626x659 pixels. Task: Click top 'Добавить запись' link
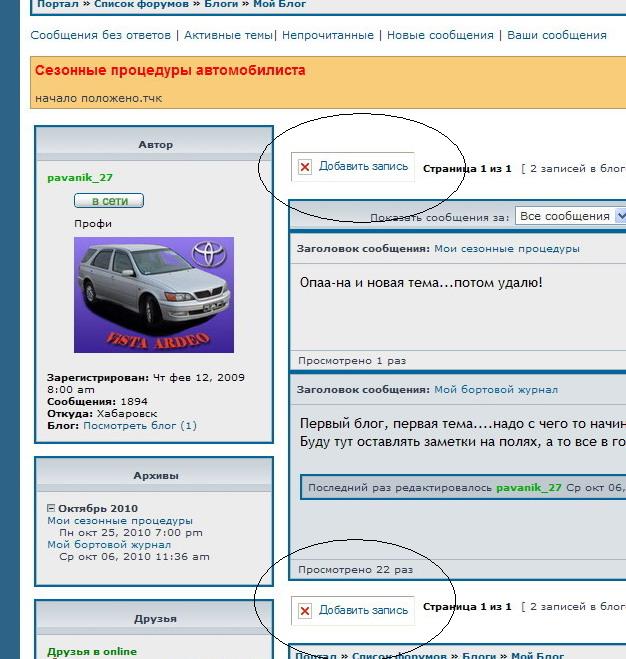[x=363, y=167]
